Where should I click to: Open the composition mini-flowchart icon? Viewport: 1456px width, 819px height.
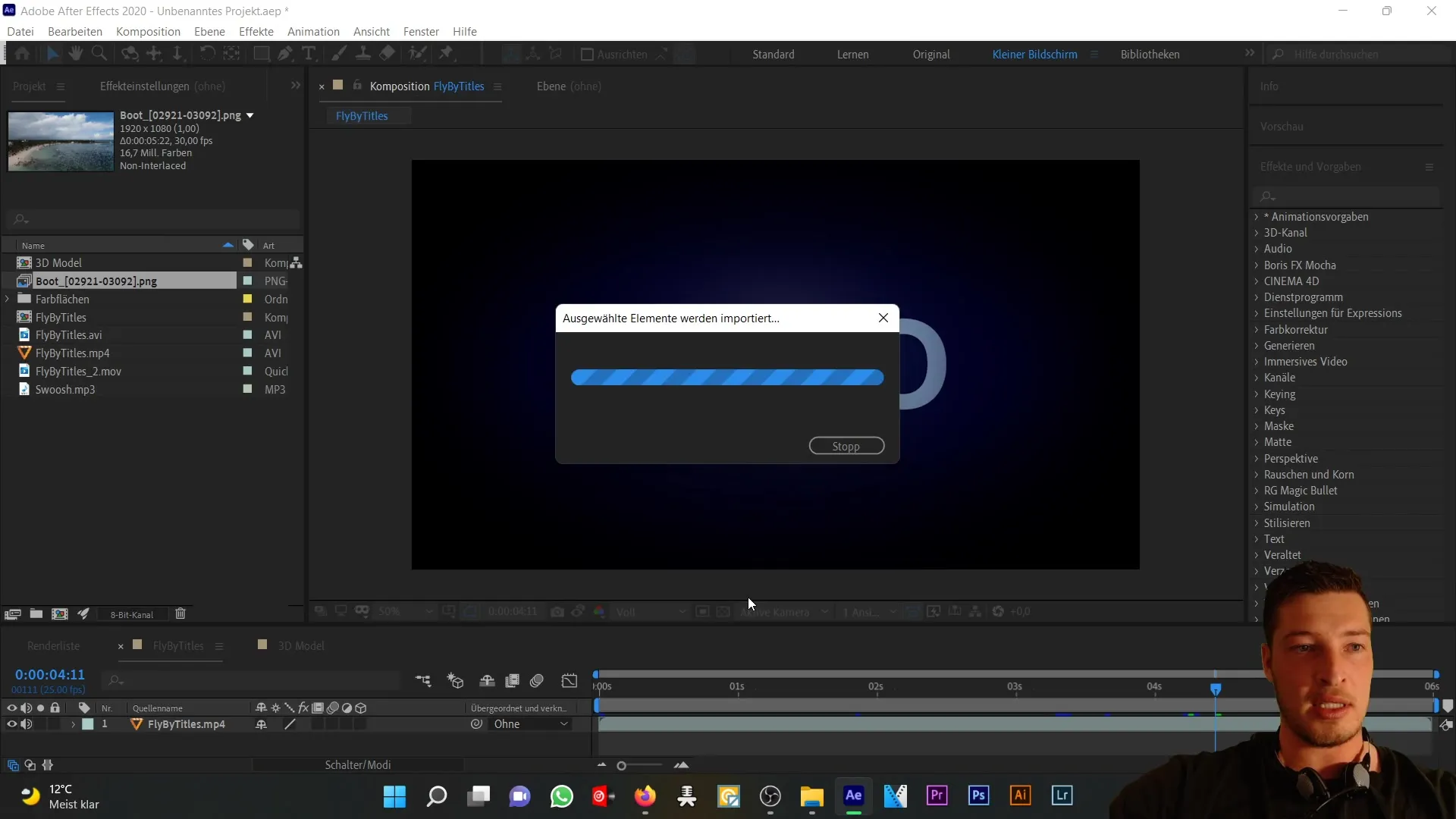(423, 681)
